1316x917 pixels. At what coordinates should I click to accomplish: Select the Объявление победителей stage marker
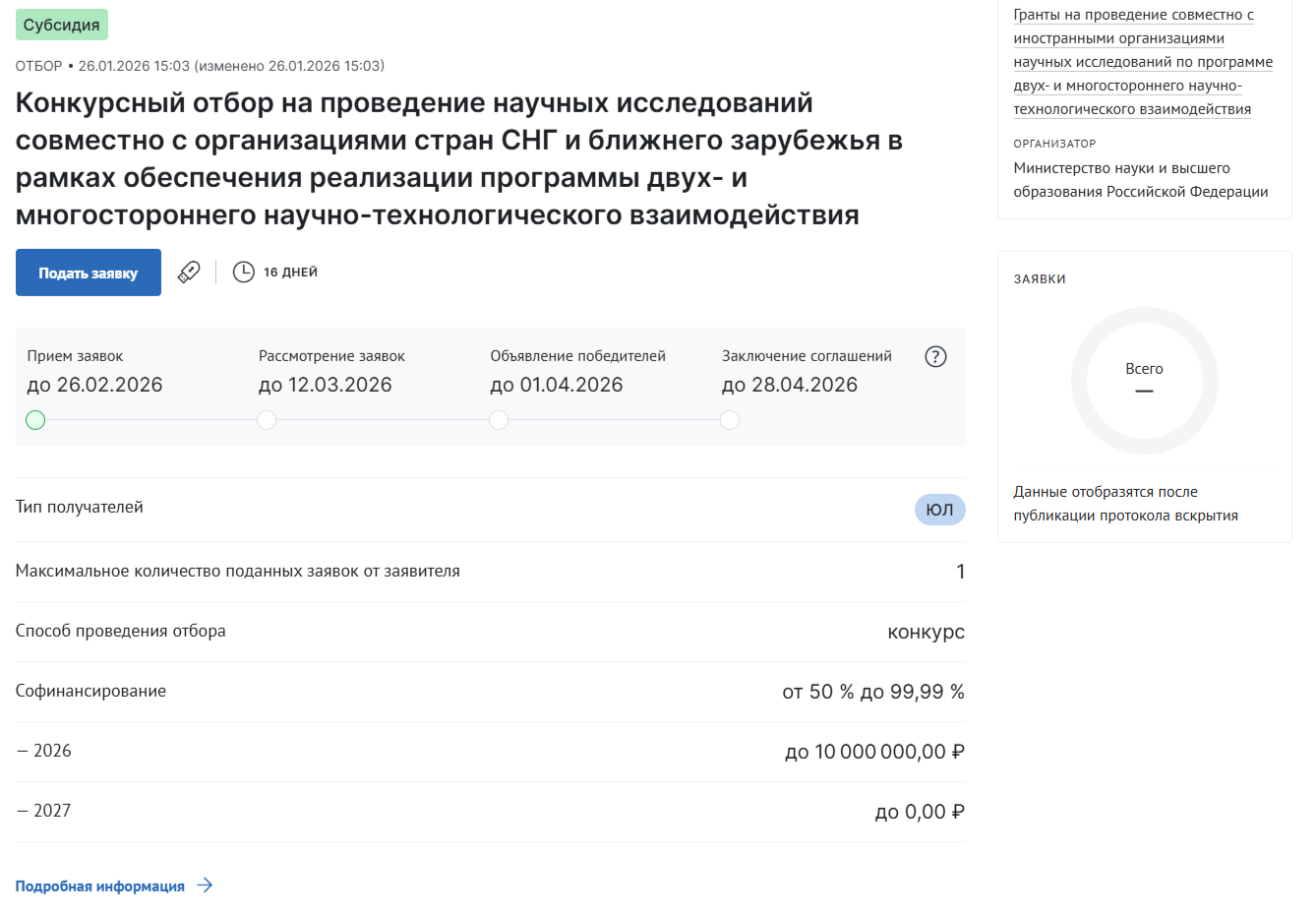[499, 421]
